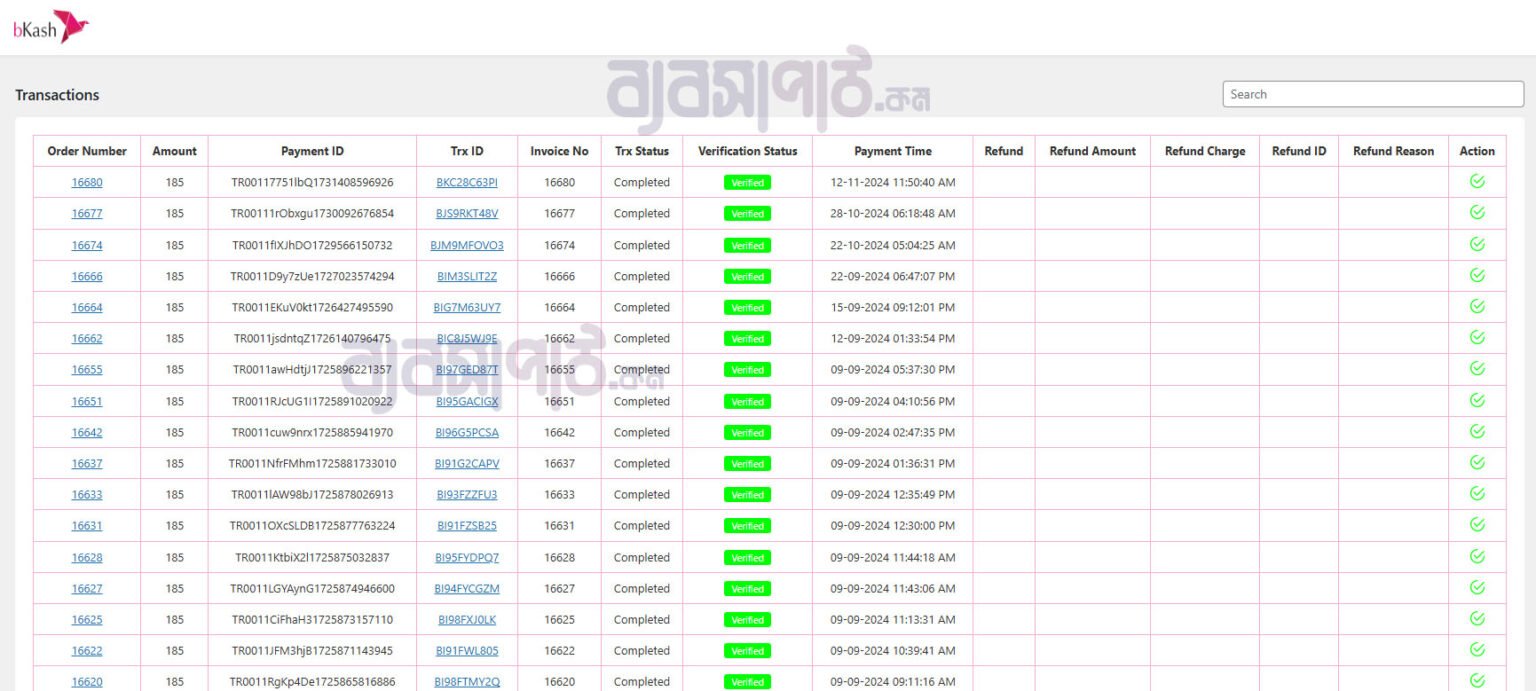This screenshot has width=1536, height=691.
Task: Click the Verified badge for order 16680
Action: (746, 182)
